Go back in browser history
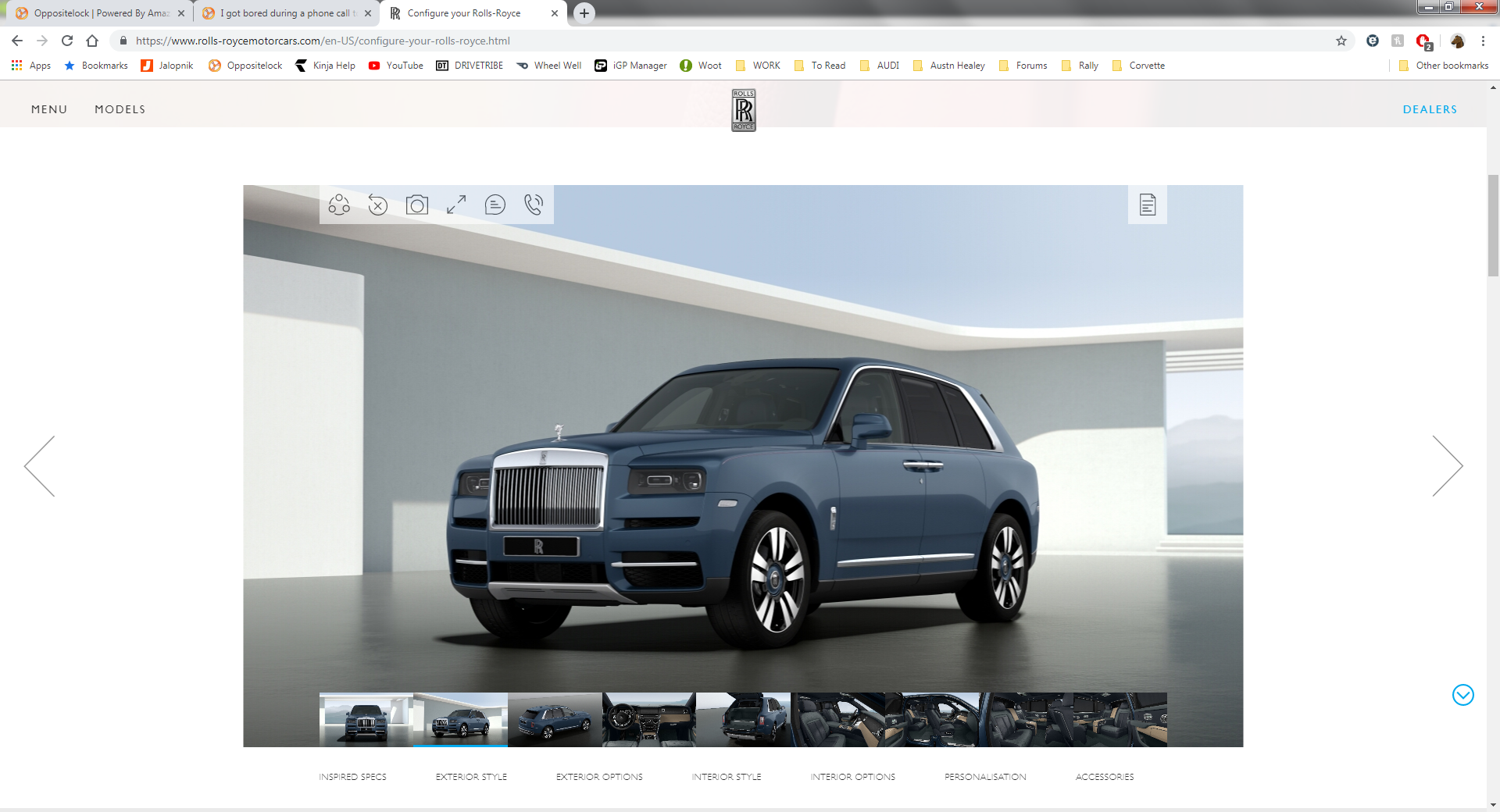The image size is (1500, 812). coord(17,41)
